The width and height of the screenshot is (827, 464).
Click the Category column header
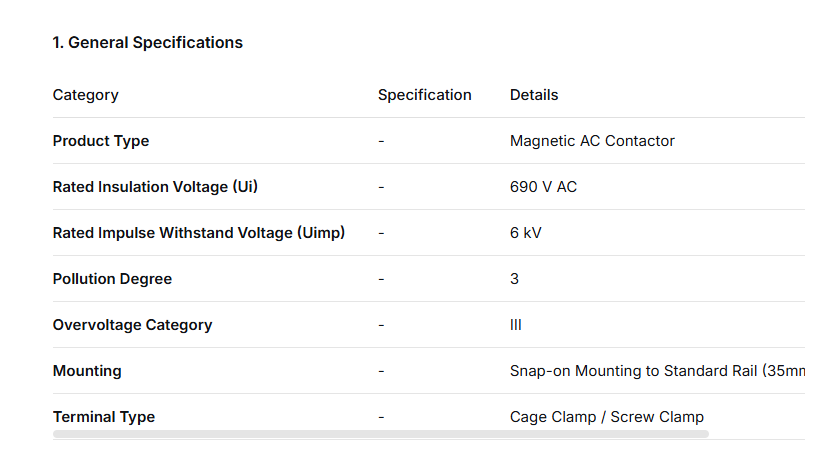[85, 95]
